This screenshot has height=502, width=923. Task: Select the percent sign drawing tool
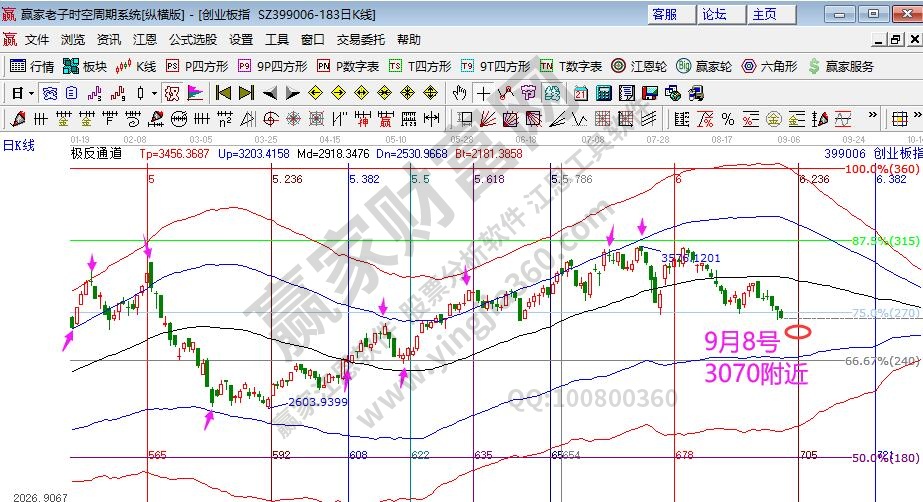pos(729,119)
